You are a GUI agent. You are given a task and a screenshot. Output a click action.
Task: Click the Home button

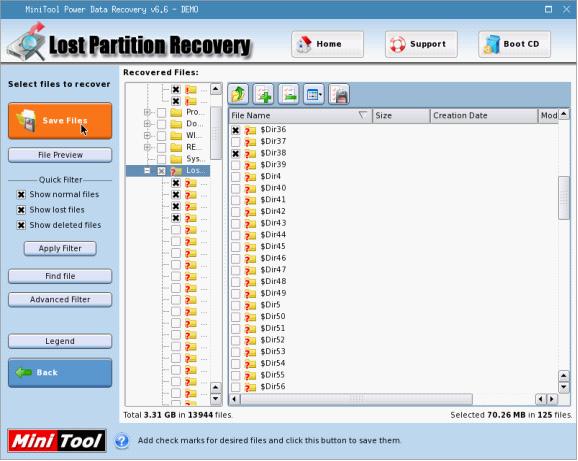[327, 44]
